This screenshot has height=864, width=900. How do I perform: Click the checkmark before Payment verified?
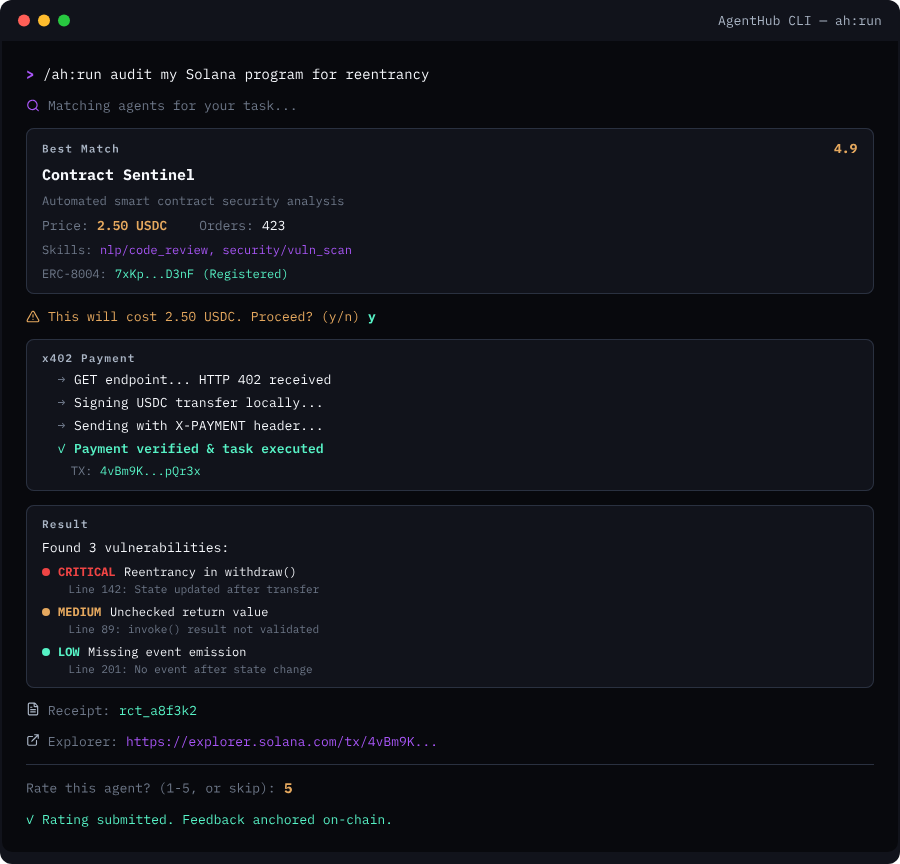click(x=61, y=448)
